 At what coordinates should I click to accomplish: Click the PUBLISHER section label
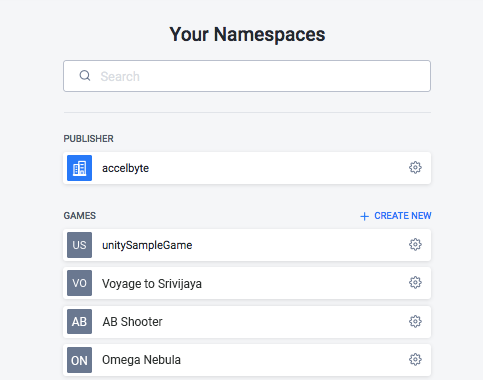coord(88,139)
